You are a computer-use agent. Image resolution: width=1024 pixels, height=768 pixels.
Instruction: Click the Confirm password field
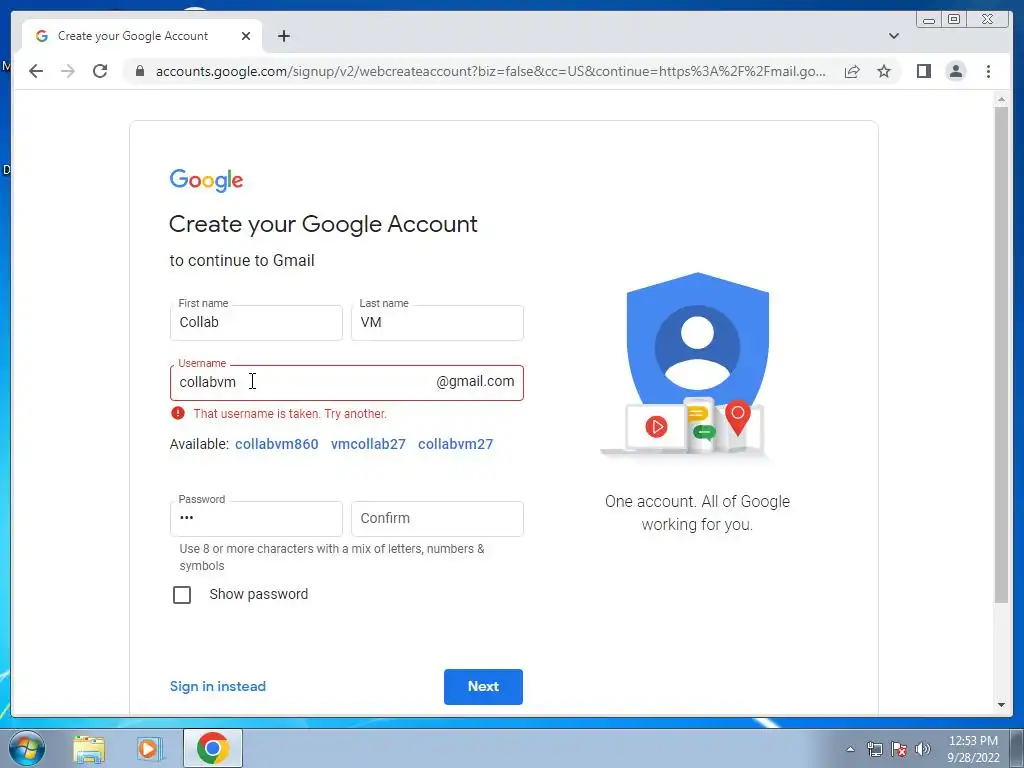437,519
